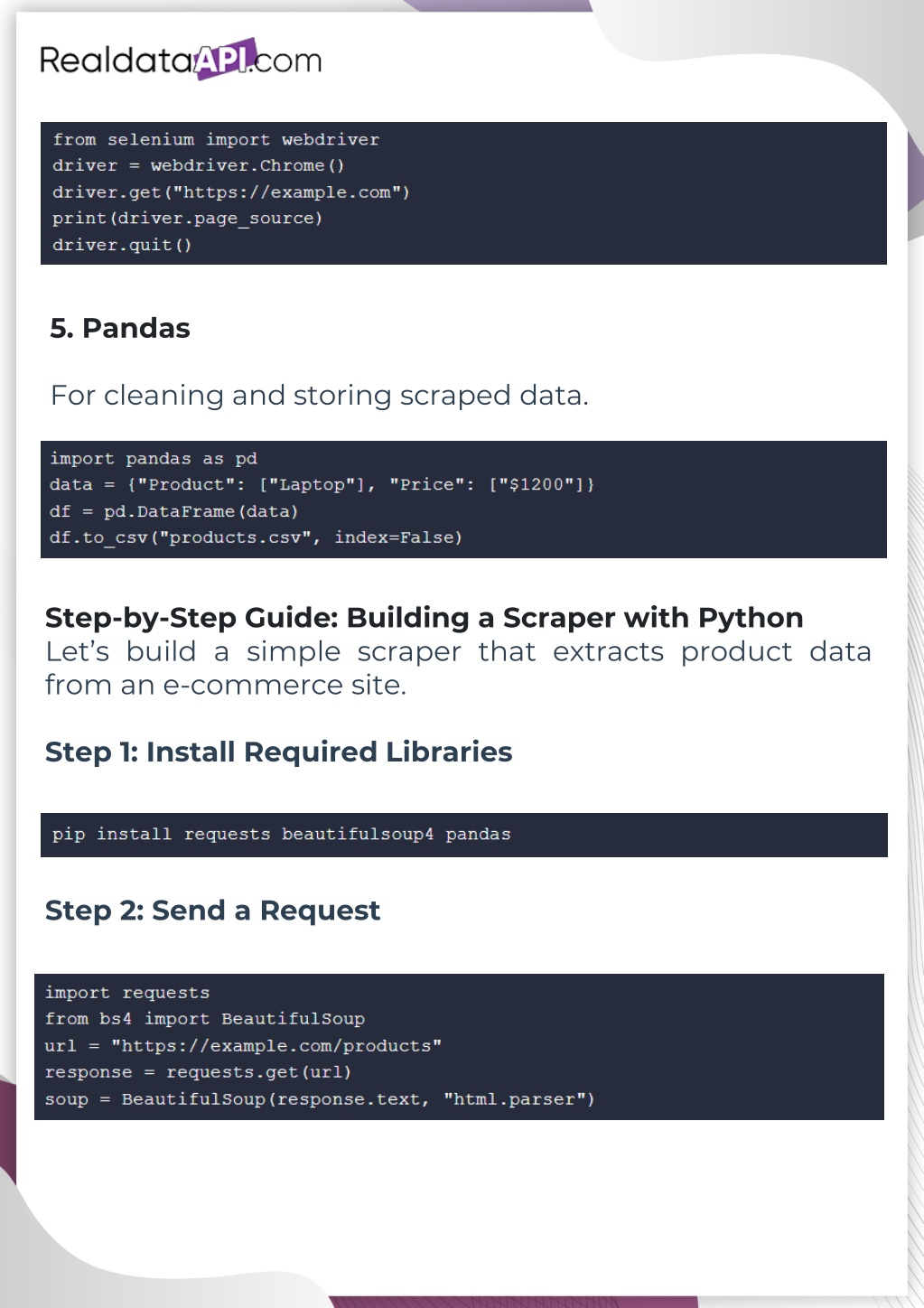
Task: Click the 'df = pd.DataFrame(data)' line
Action: 173,511
